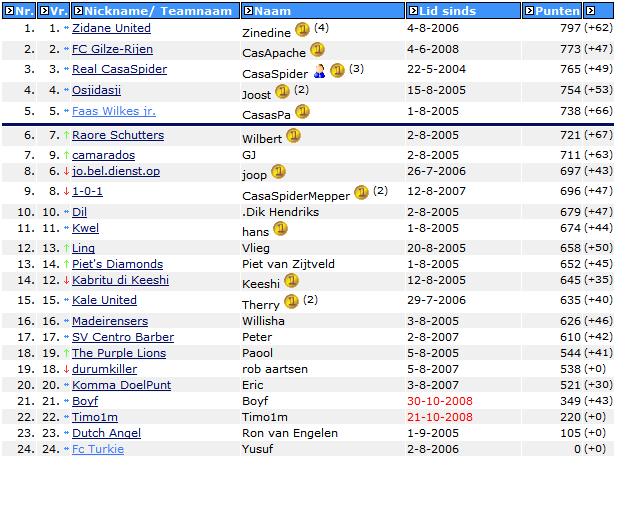Click the red down arrow beside durumkiller
The image size is (640, 512).
point(66,368)
